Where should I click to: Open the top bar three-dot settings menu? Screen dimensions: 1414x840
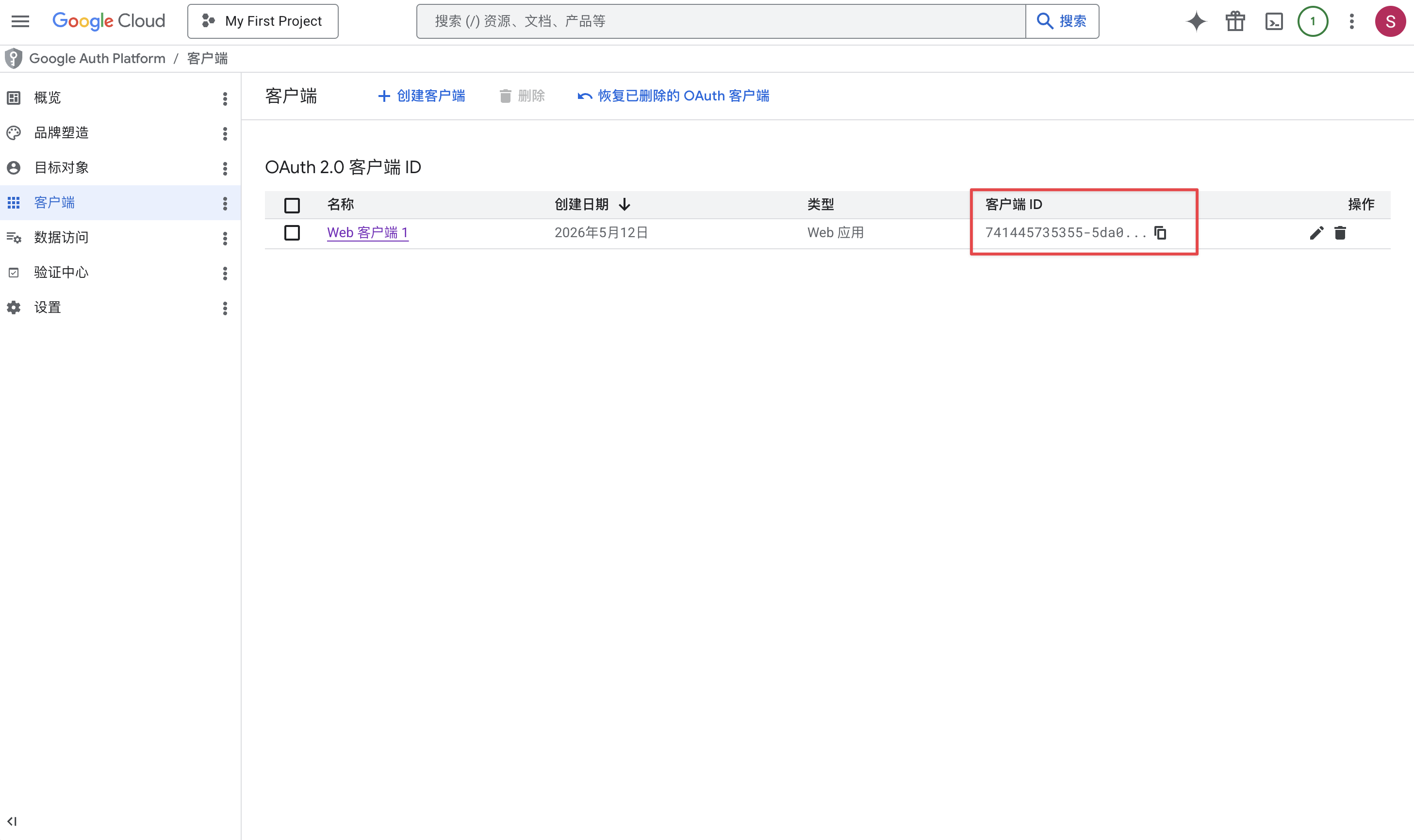pyautogui.click(x=1352, y=21)
